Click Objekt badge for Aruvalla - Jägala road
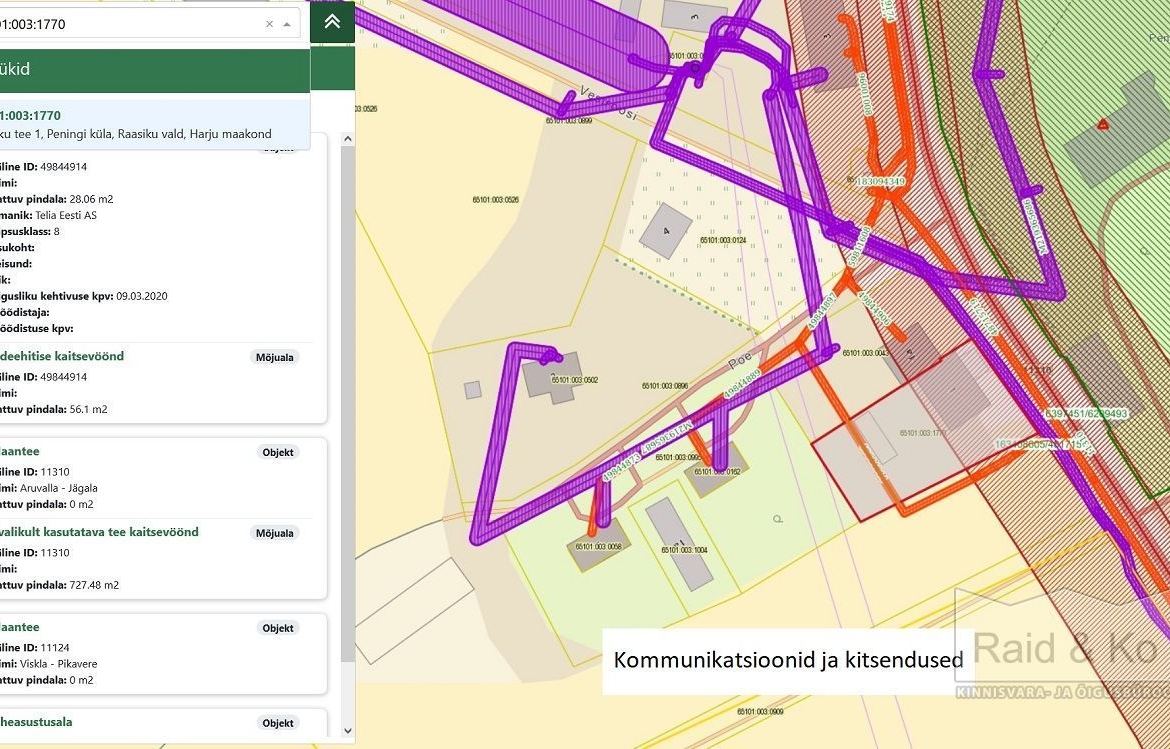The image size is (1170, 749). [x=278, y=452]
